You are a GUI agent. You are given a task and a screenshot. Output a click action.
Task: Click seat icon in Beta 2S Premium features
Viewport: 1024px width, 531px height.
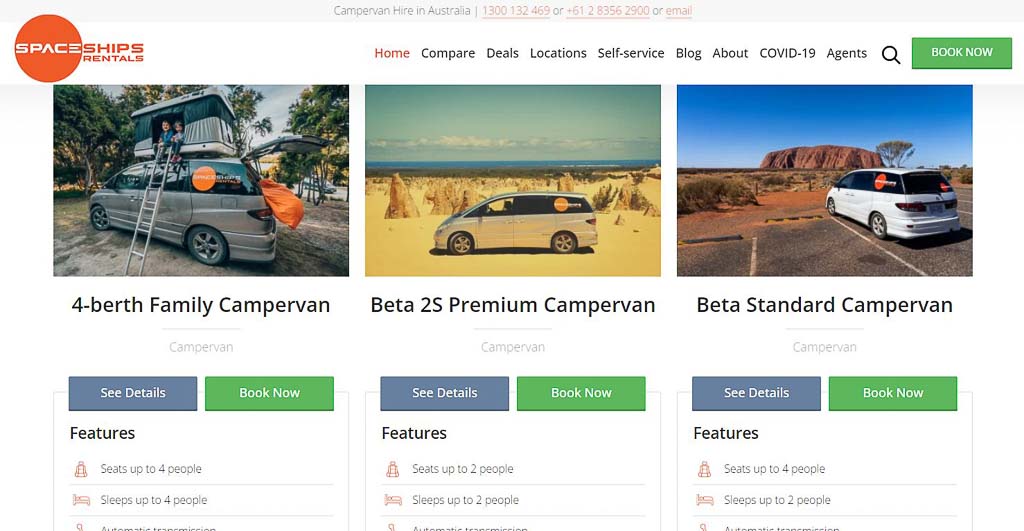click(x=392, y=469)
